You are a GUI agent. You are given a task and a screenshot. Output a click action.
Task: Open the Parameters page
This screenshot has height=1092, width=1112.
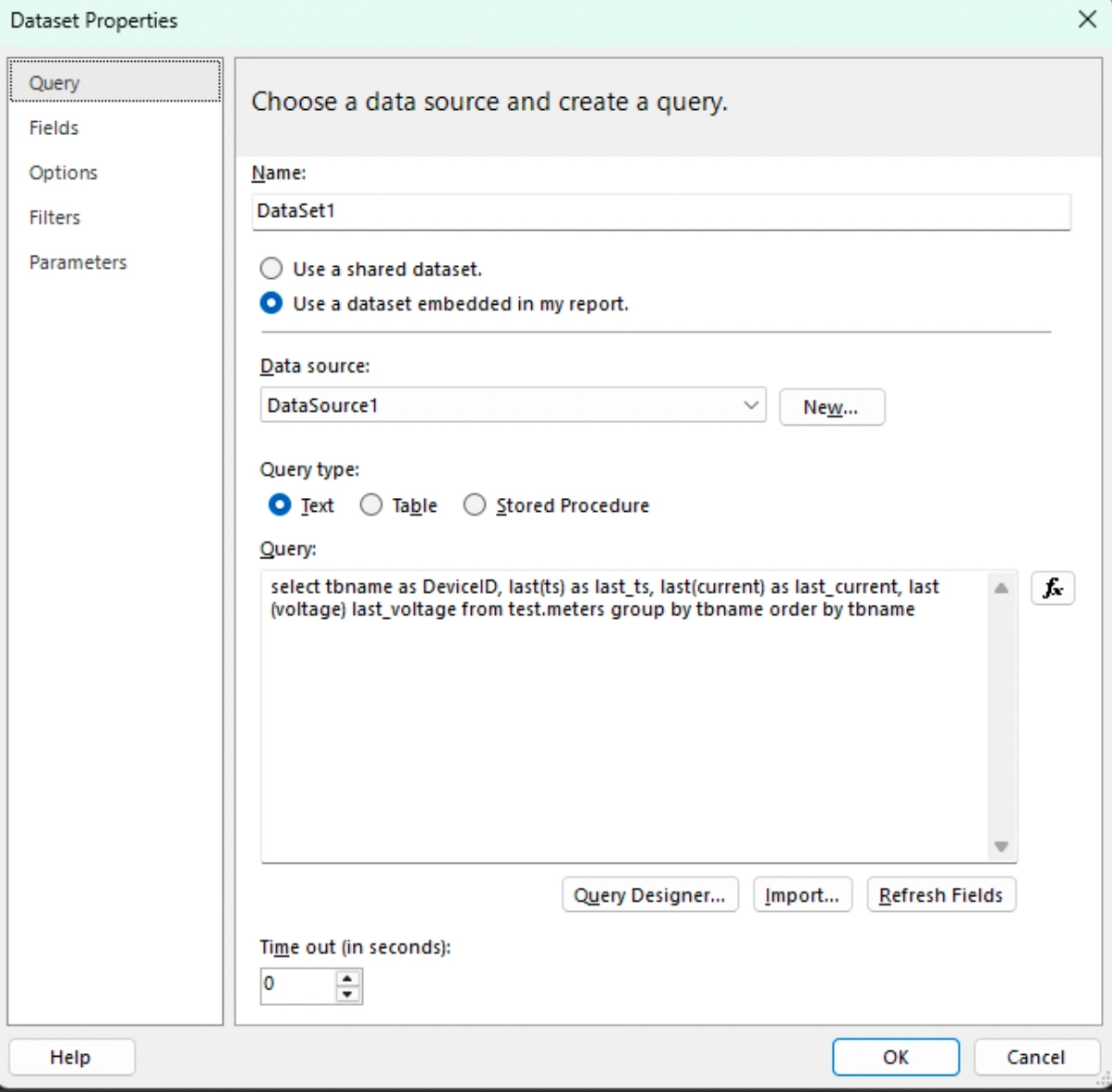(x=78, y=262)
